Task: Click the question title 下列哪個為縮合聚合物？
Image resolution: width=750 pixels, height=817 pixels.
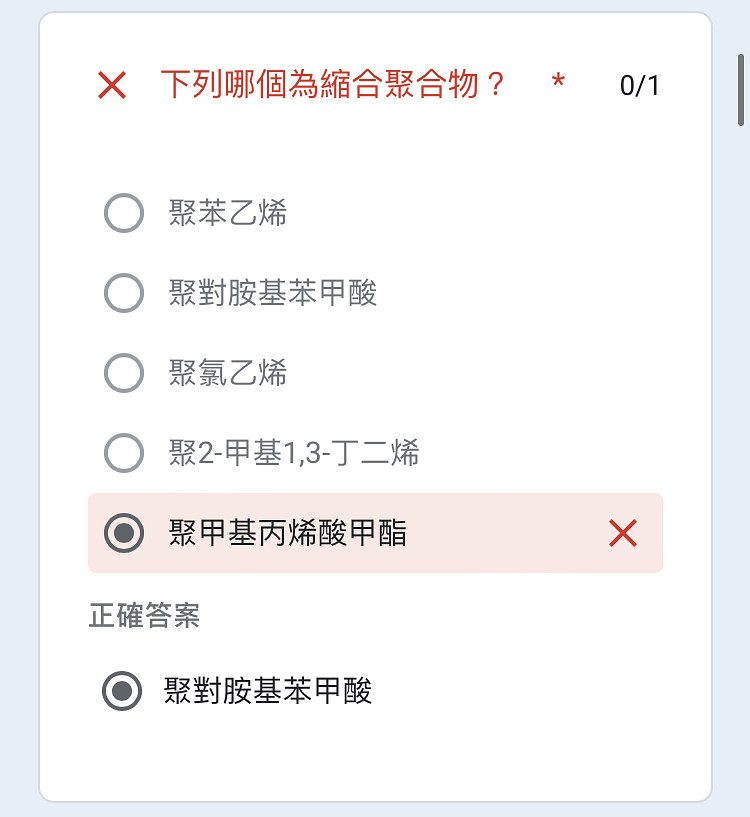Action: [x=333, y=84]
